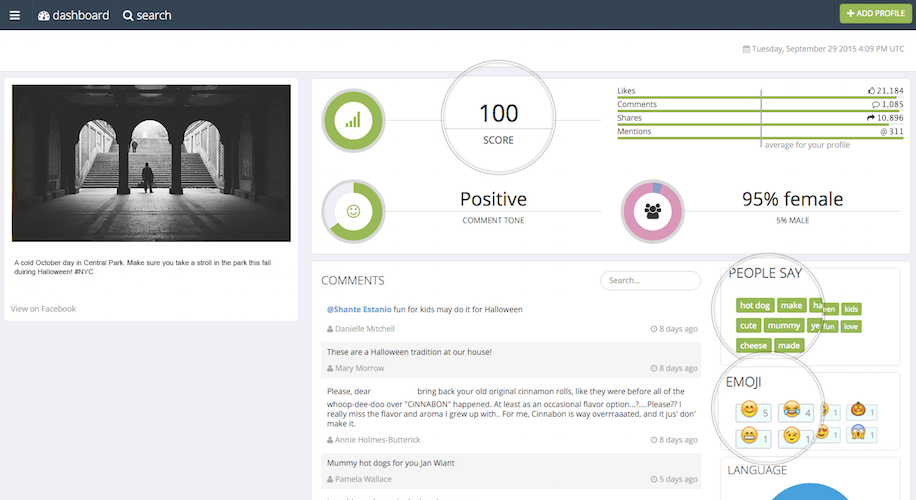
Task: Click the smiley comment tone icon
Action: [353, 211]
